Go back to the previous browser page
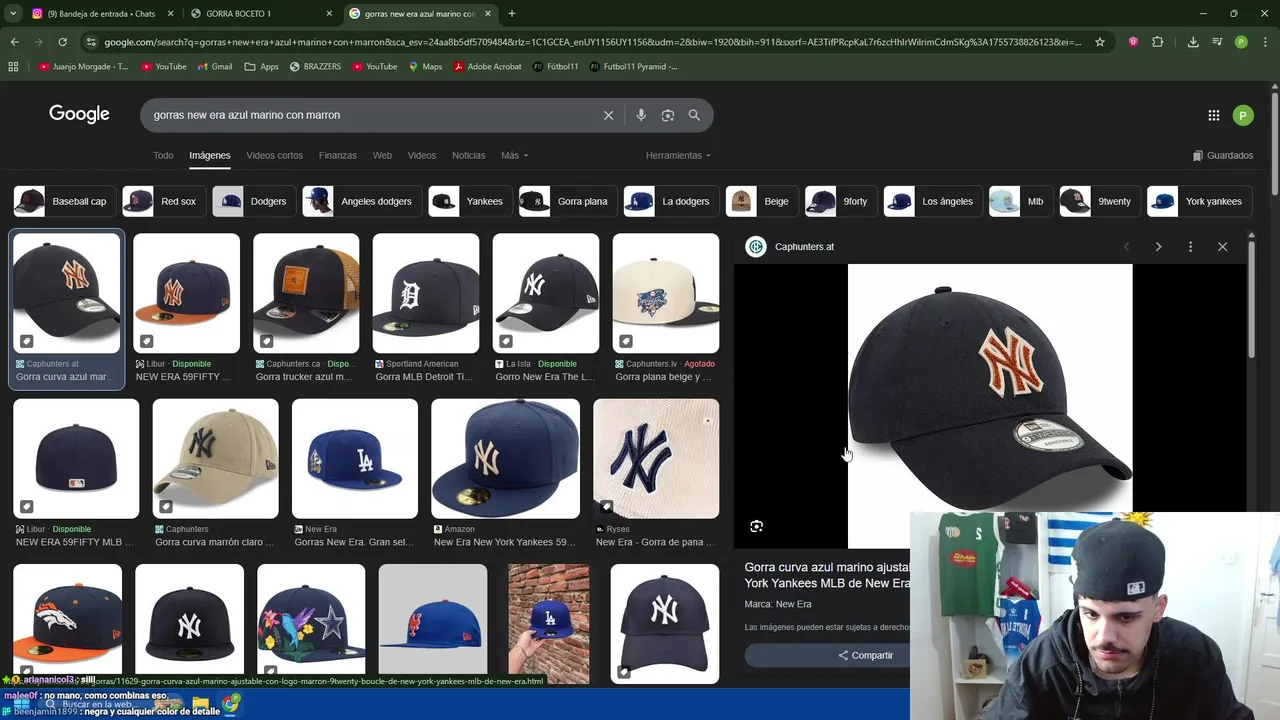This screenshot has width=1280, height=720. (14, 42)
